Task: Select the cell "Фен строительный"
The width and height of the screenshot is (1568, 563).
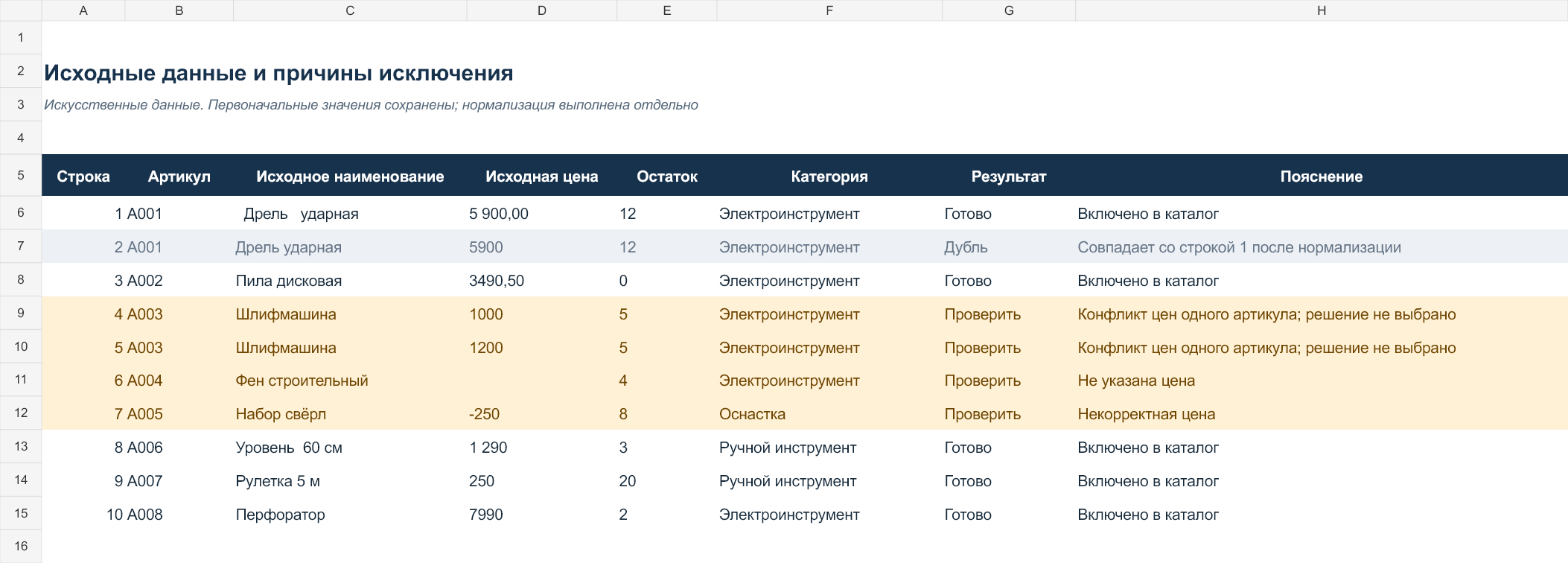Action: (x=350, y=381)
